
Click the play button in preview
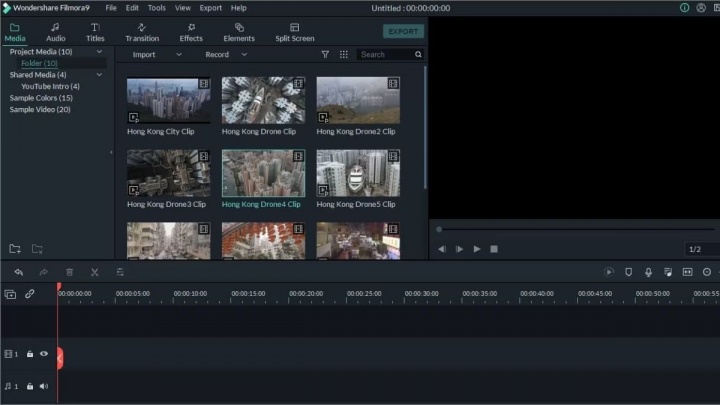click(477, 249)
